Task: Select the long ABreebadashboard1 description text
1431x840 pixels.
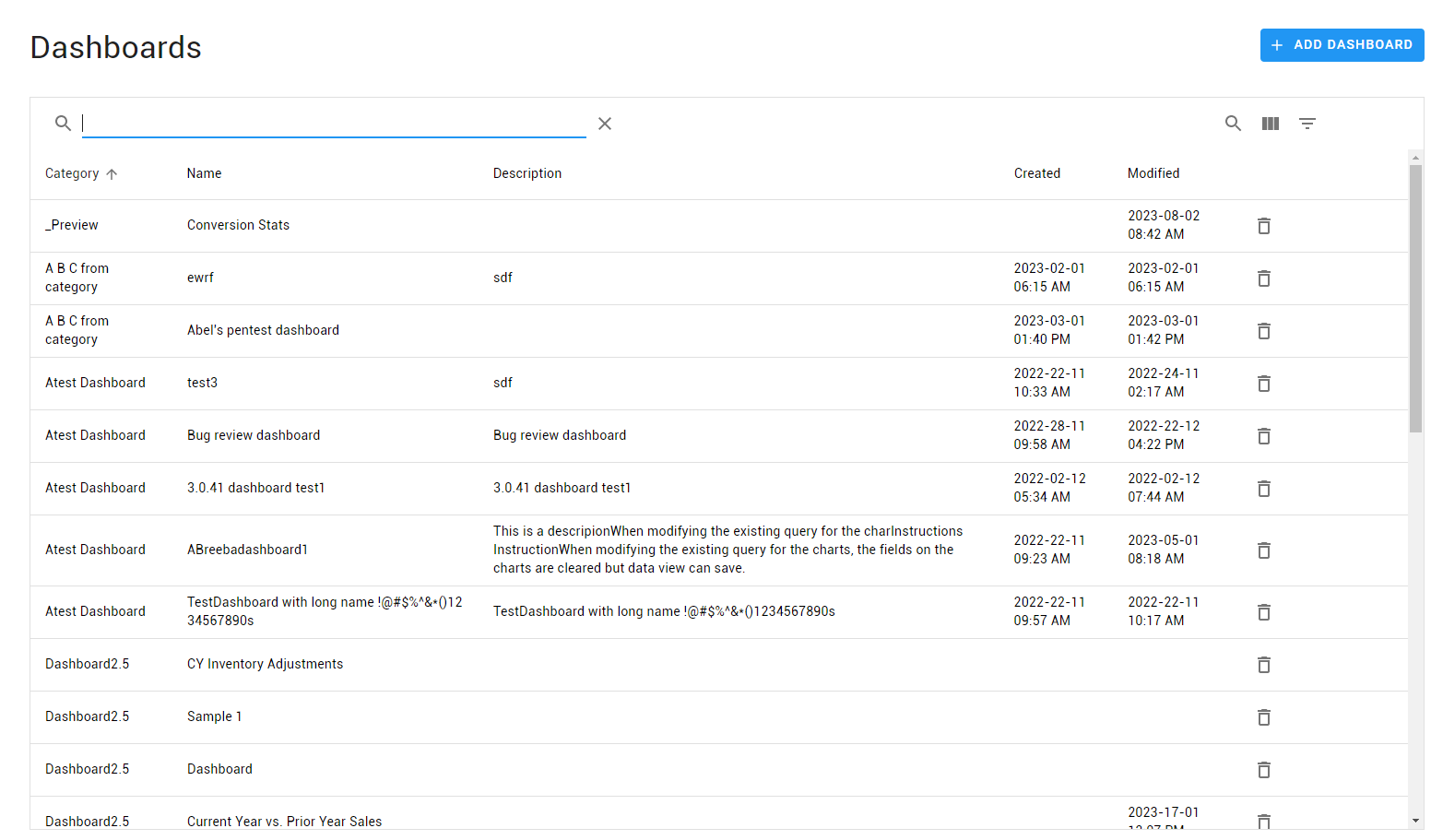Action: tap(727, 550)
